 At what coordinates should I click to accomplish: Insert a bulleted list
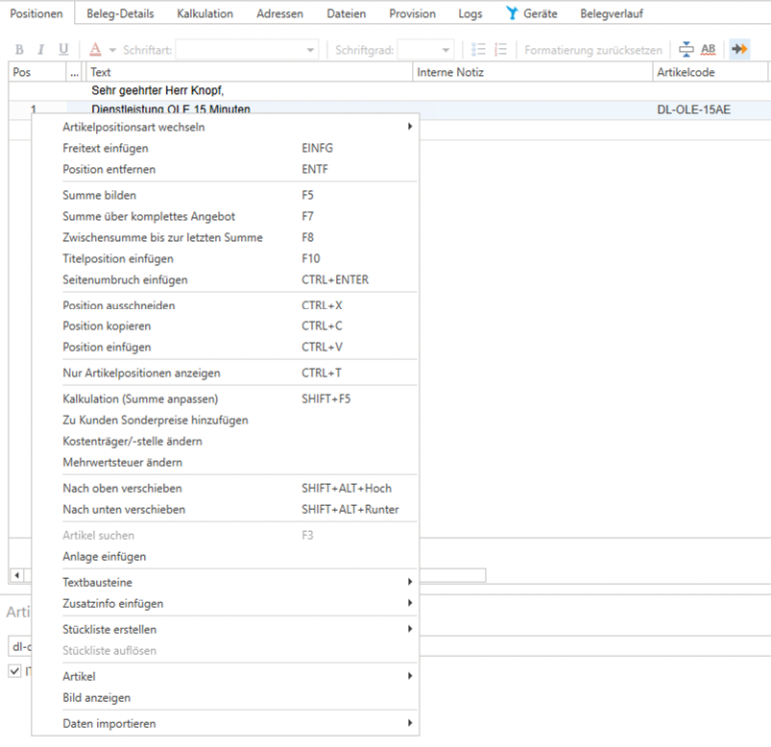point(478,49)
